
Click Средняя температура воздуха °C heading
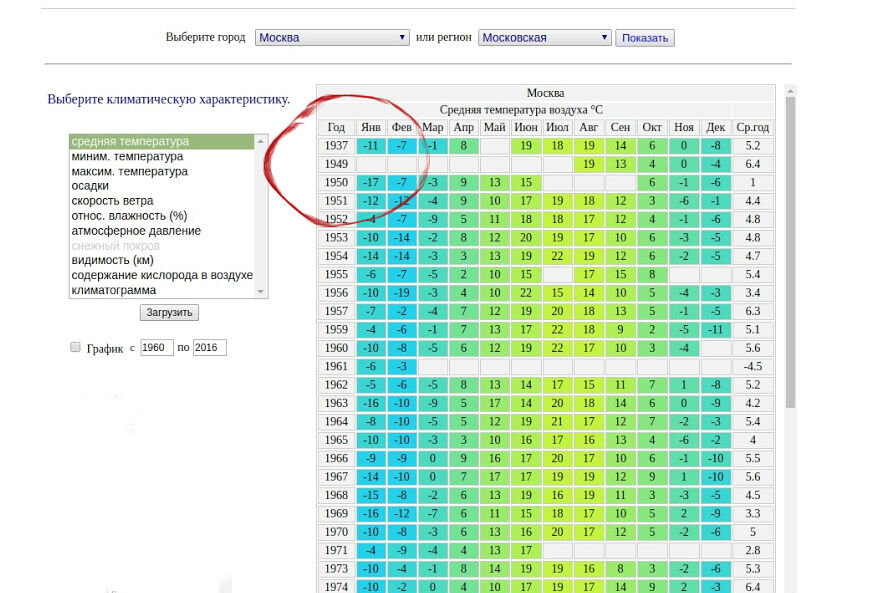[x=521, y=110]
